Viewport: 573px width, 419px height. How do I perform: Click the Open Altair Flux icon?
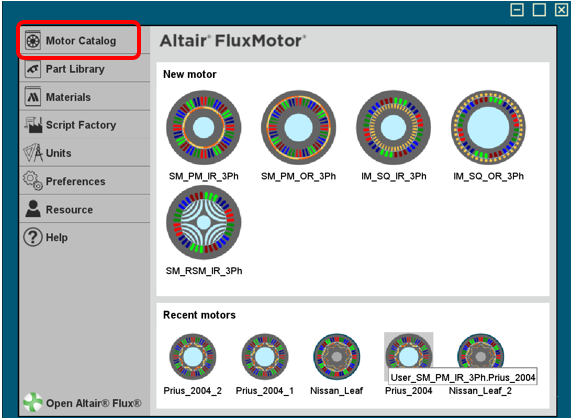point(33,402)
